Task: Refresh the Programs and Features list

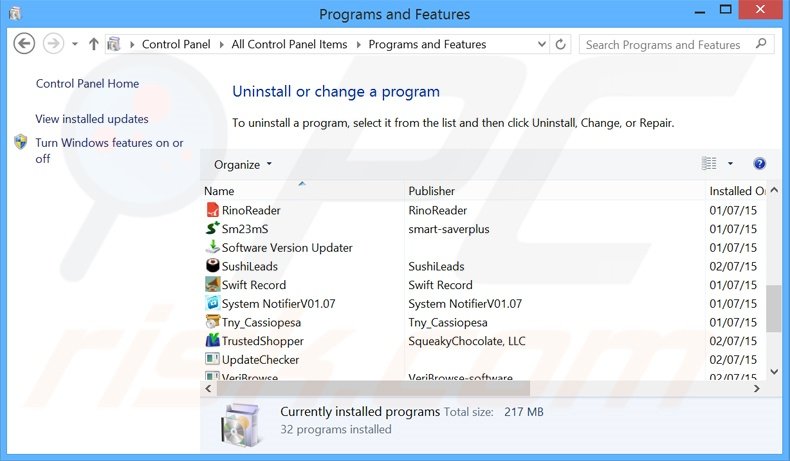Action: [x=560, y=44]
